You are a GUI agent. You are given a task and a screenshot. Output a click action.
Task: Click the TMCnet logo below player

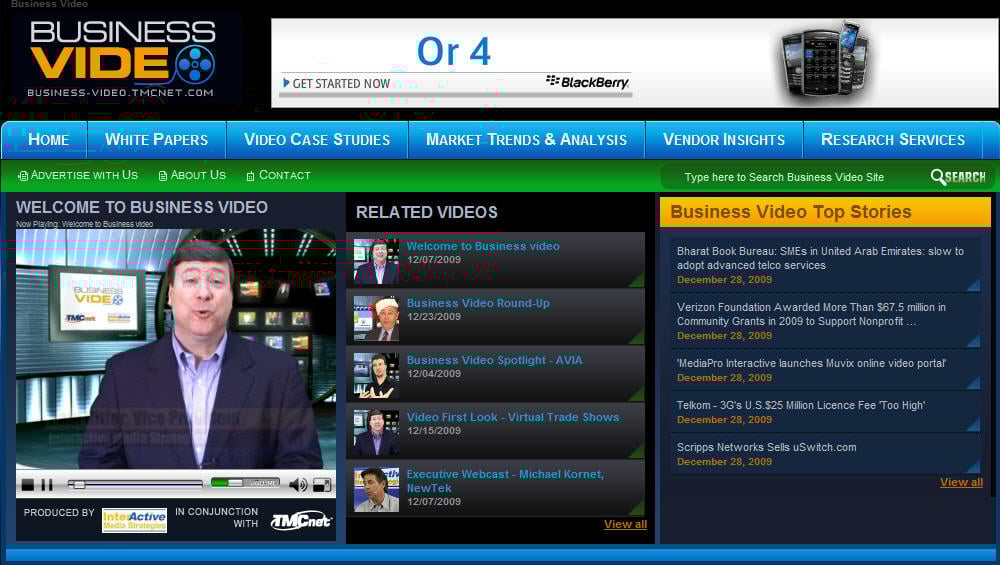click(301, 520)
